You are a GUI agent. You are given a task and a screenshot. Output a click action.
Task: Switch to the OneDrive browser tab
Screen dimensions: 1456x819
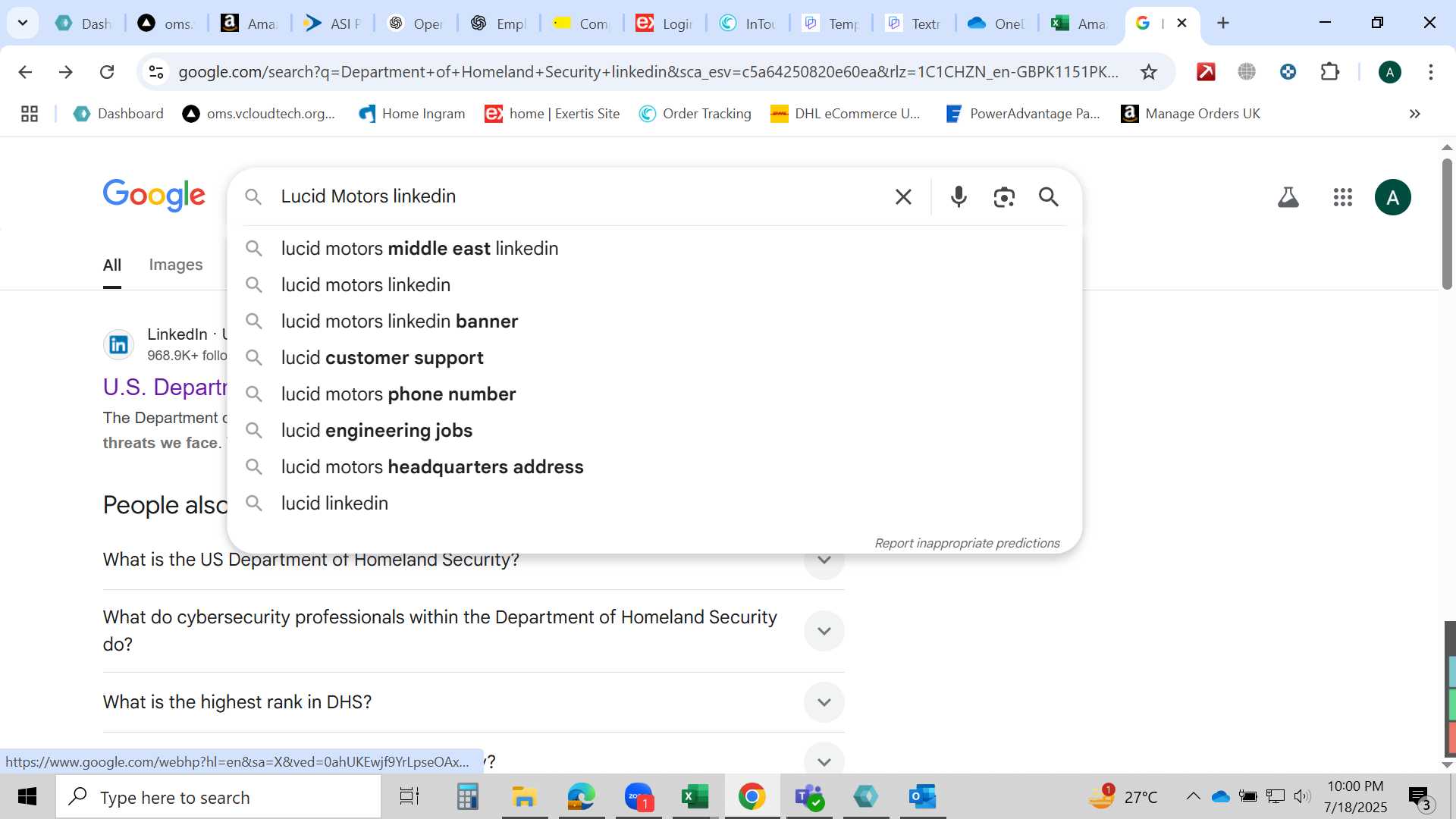pyautogui.click(x=997, y=24)
